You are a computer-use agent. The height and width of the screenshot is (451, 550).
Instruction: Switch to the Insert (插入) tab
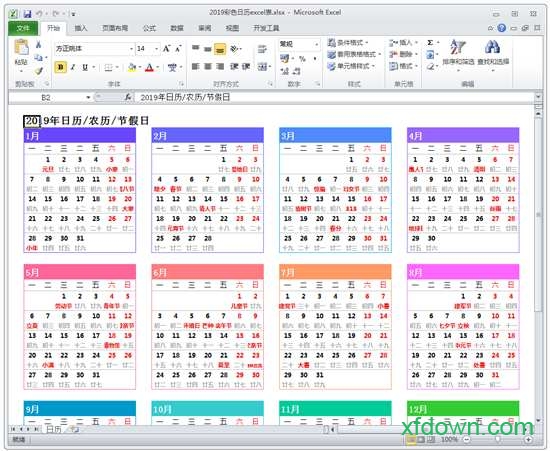click(81, 28)
